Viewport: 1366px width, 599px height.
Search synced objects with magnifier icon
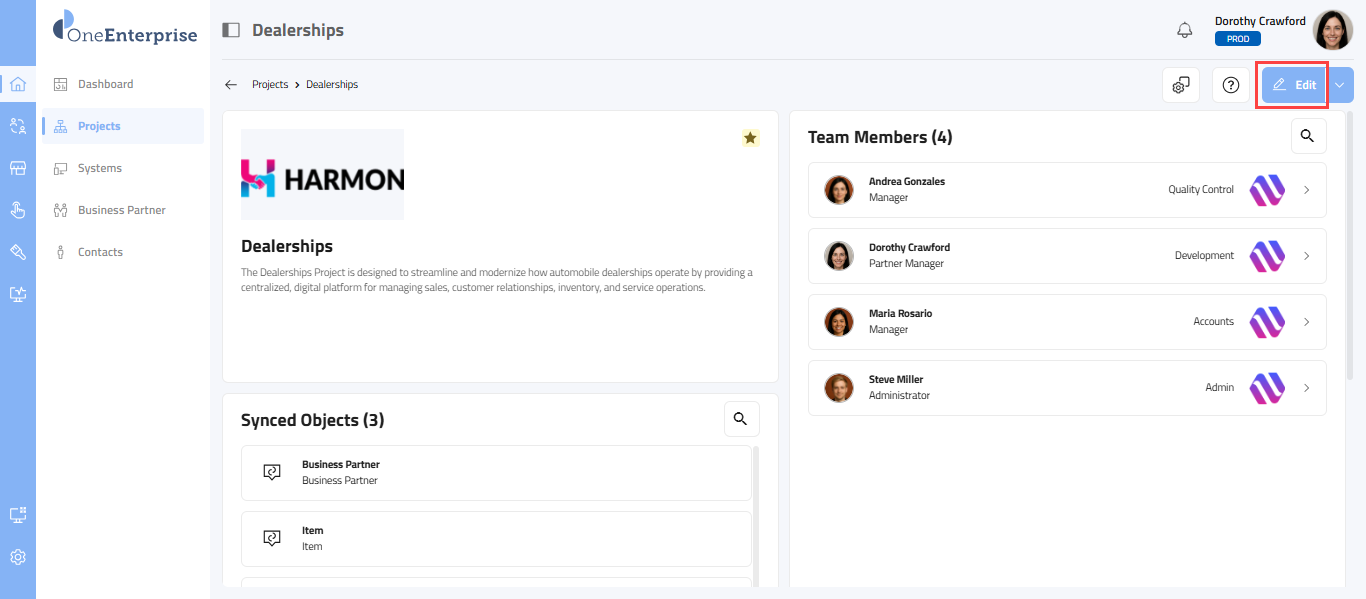tap(741, 419)
